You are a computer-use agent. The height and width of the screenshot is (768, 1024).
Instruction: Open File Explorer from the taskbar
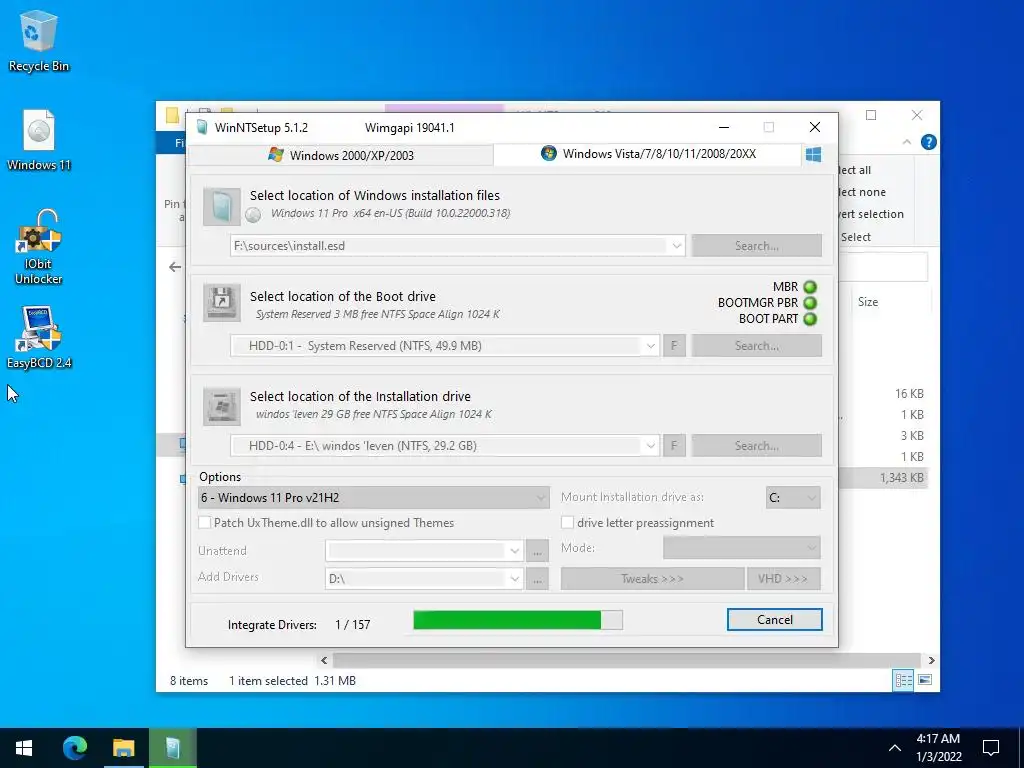(x=123, y=748)
